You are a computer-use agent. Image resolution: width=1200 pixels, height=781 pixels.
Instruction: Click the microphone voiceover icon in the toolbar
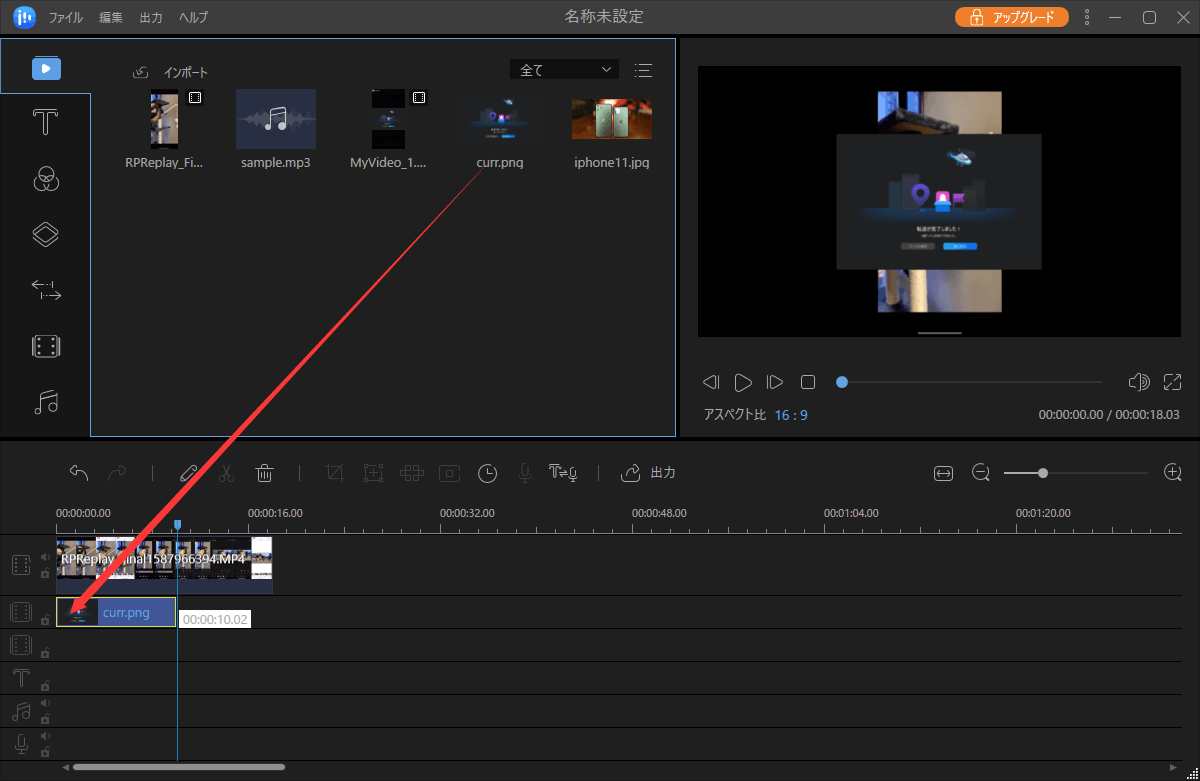pos(524,473)
